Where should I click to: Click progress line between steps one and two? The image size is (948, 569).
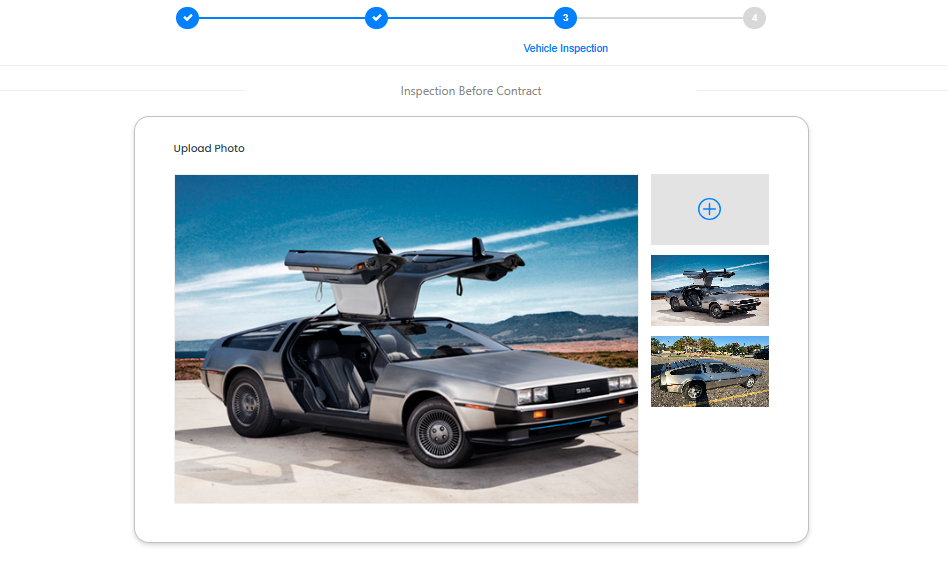(x=281, y=18)
